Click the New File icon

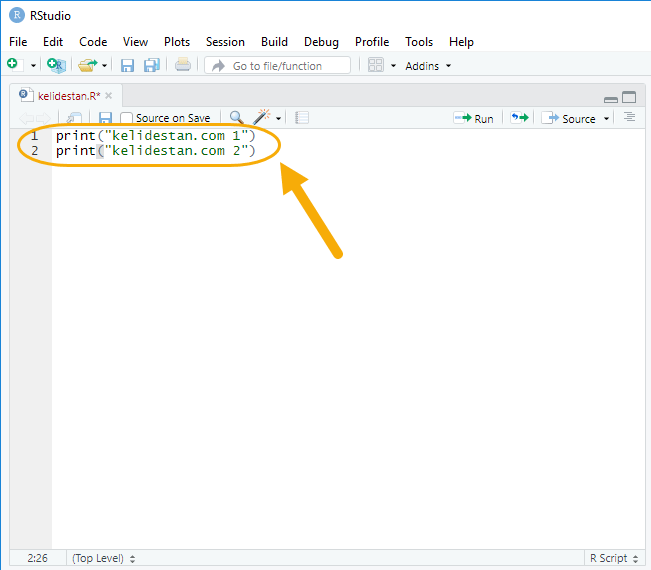coord(14,65)
